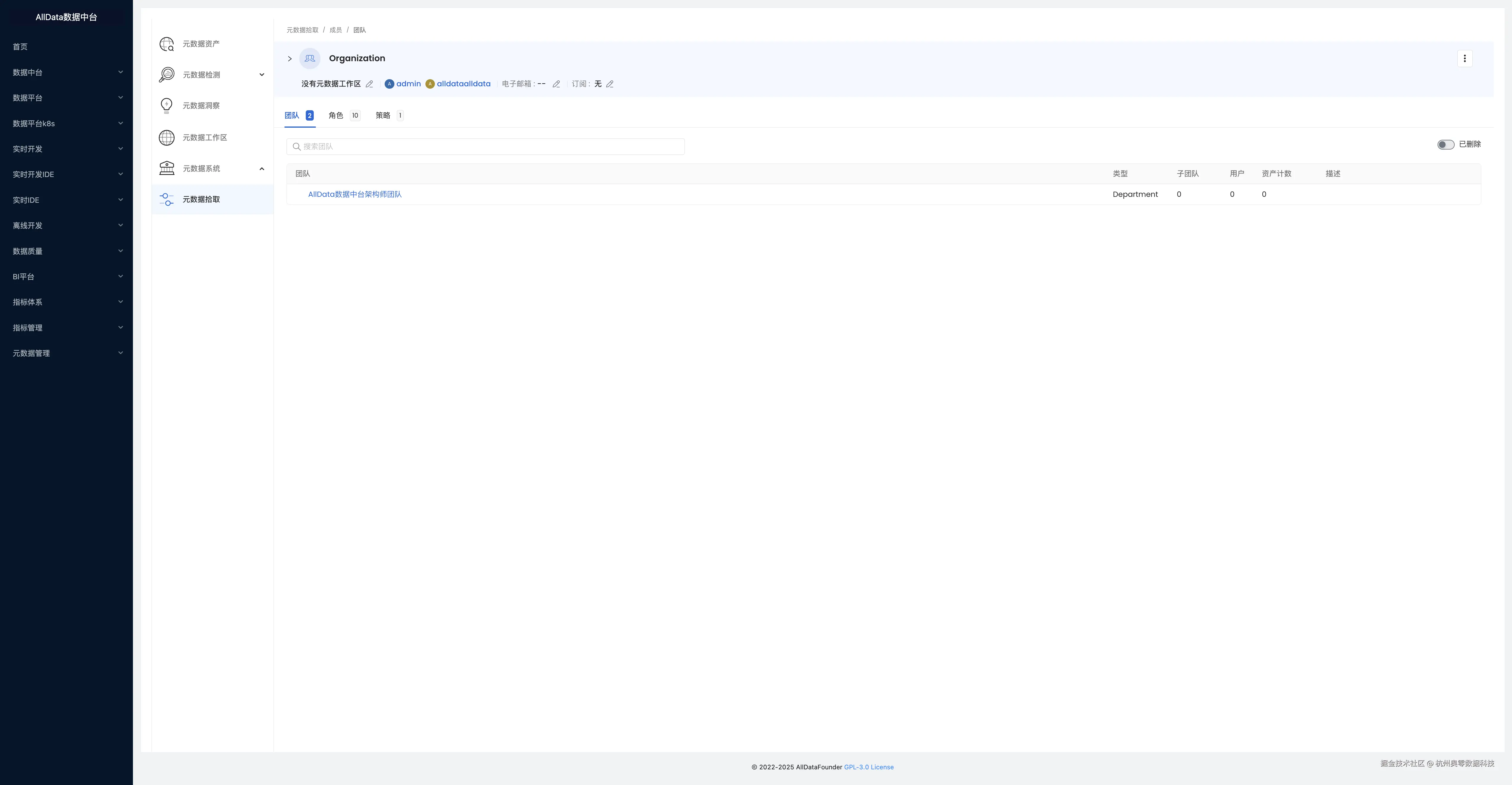Click the 元数据洞察 lightbulb icon
The height and width of the screenshot is (785, 1512).
click(167, 106)
